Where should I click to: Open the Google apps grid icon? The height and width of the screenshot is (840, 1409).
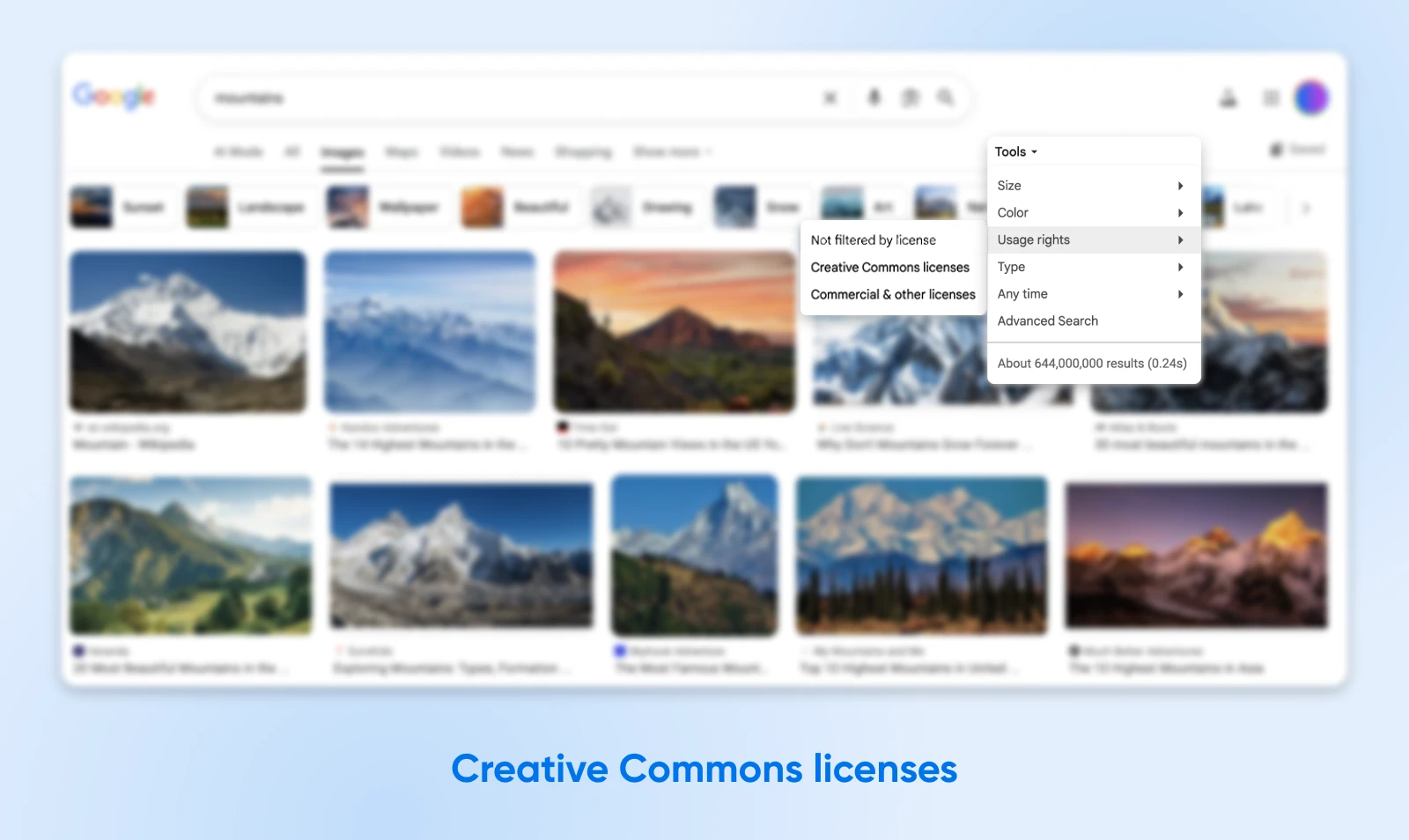[x=1271, y=98]
